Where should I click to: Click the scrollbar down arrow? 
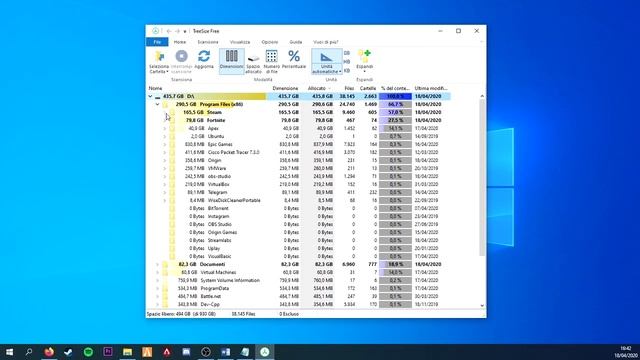pos(482,305)
